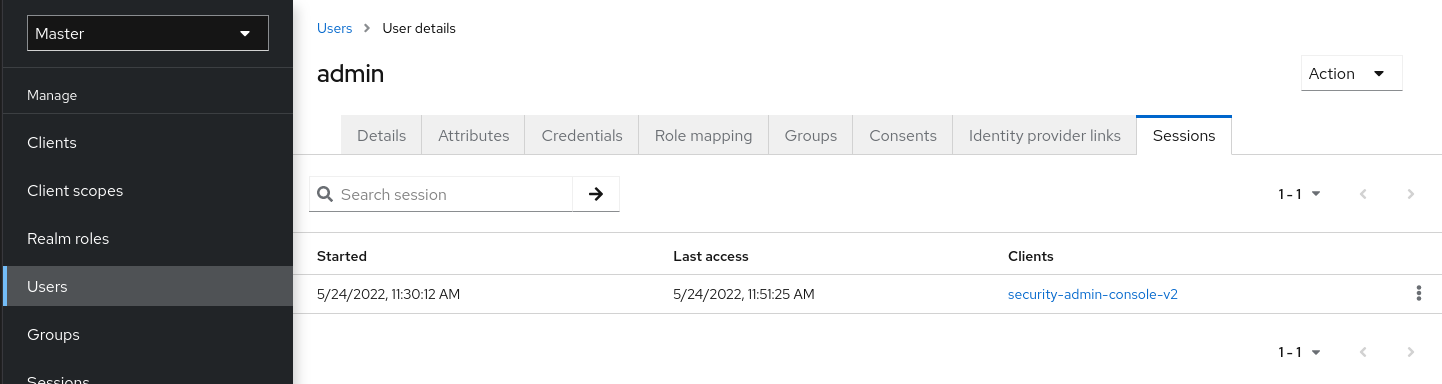The width and height of the screenshot is (1442, 384).
Task: Go to next page in bottom pagination
Action: [x=1410, y=352]
